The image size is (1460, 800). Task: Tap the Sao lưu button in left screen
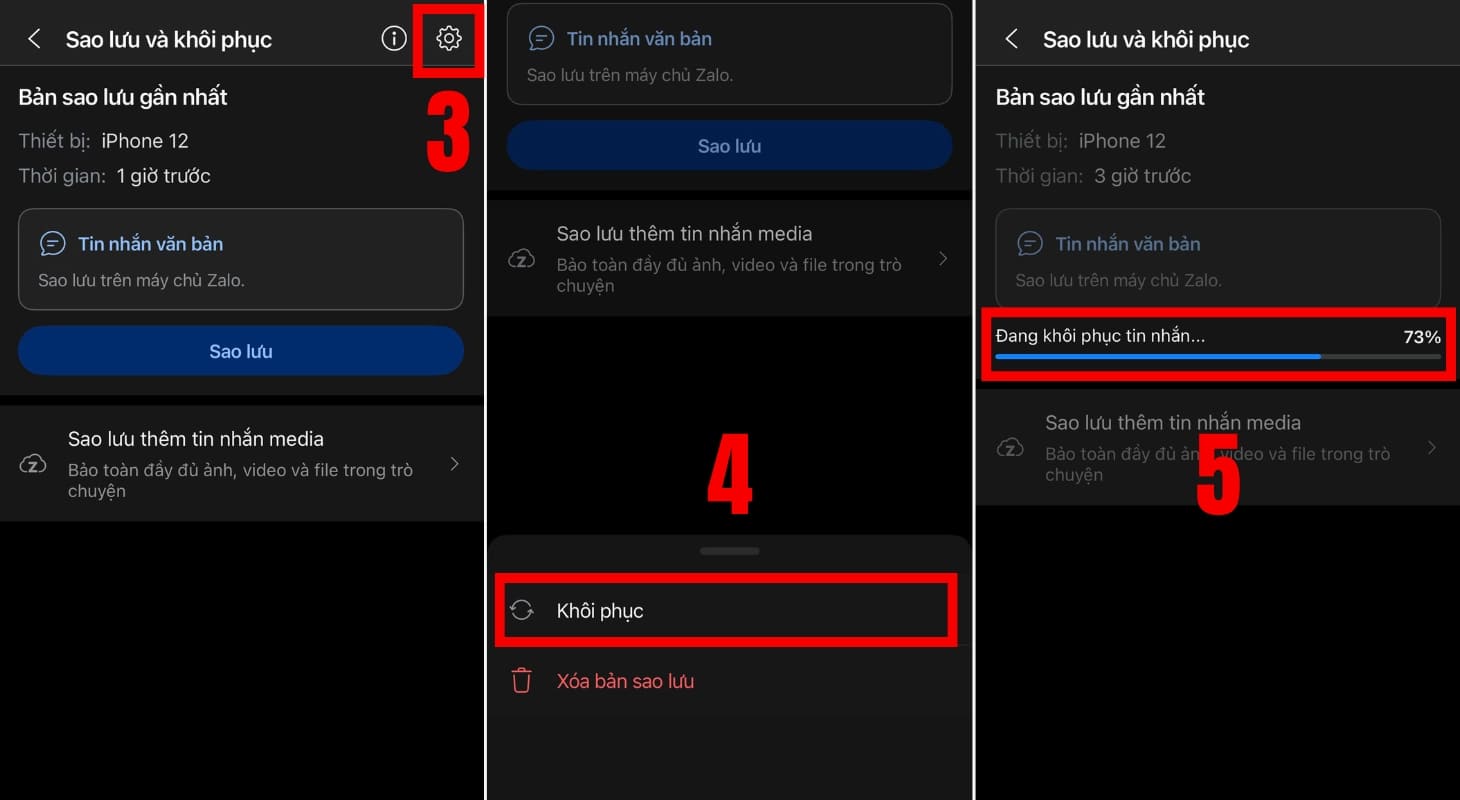coord(241,351)
